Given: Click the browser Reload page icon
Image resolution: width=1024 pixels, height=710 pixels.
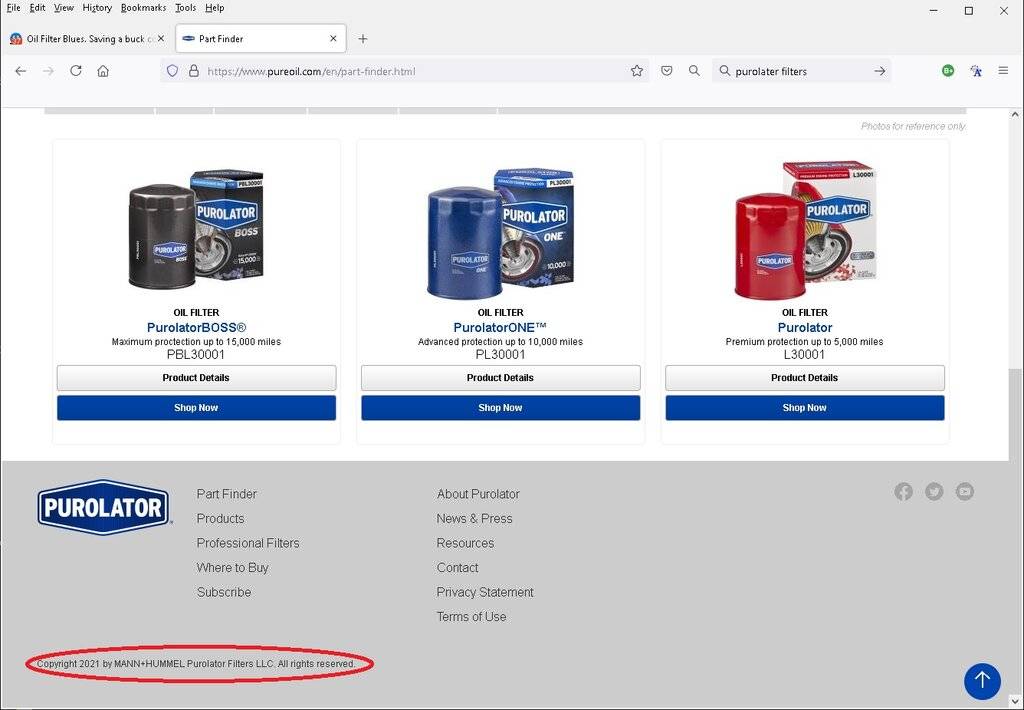Looking at the screenshot, I should [75, 71].
